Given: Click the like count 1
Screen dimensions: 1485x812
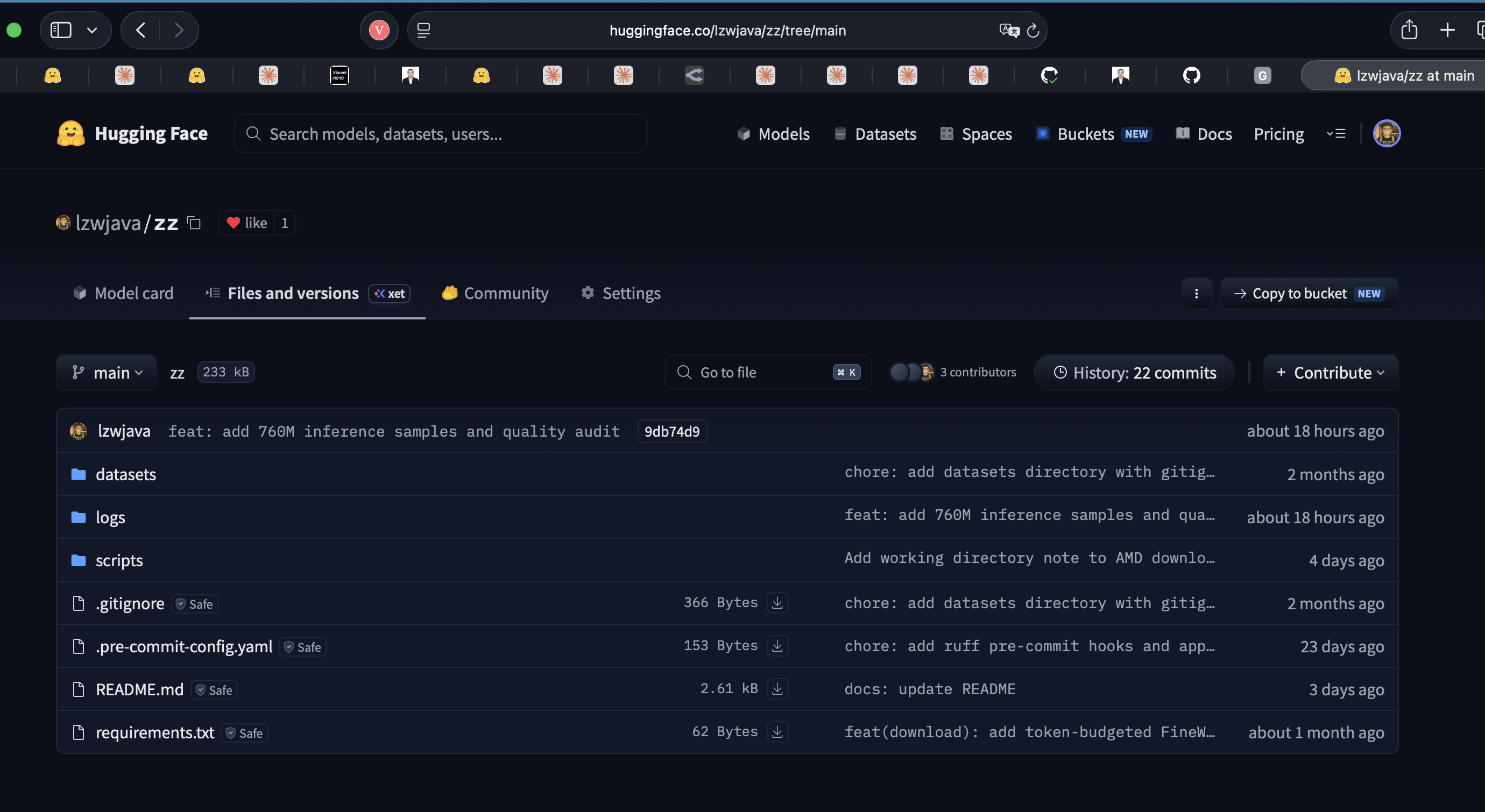Looking at the screenshot, I should tap(284, 223).
